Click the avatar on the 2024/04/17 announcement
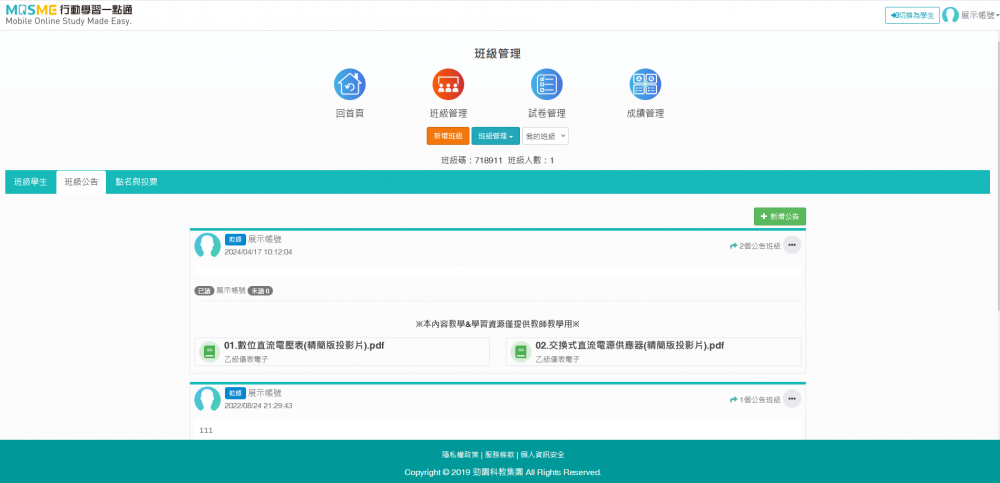 [x=207, y=246]
